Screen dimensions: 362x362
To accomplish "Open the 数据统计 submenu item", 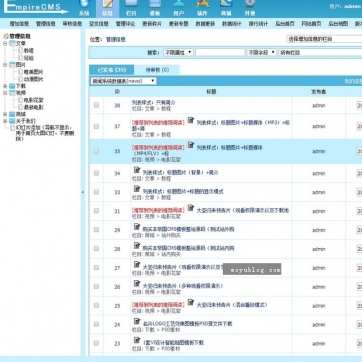I will [232, 24].
